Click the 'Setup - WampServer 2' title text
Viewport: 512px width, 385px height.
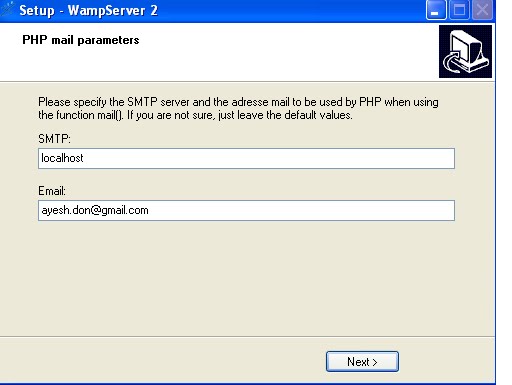pos(88,10)
